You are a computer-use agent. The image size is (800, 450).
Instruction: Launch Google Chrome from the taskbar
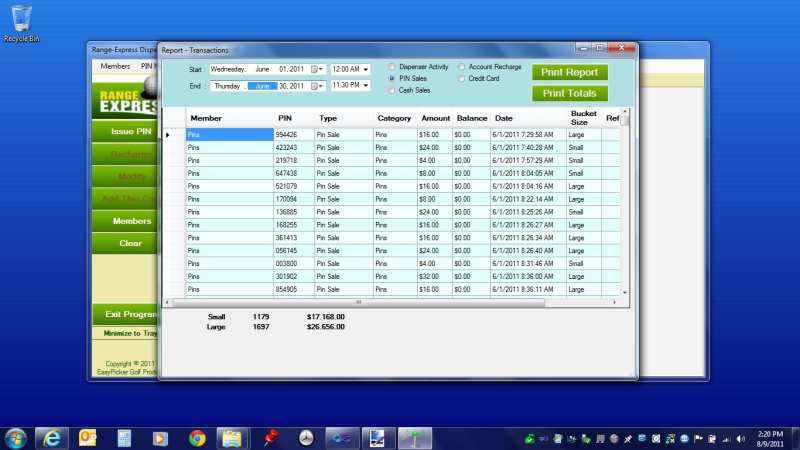click(197, 437)
